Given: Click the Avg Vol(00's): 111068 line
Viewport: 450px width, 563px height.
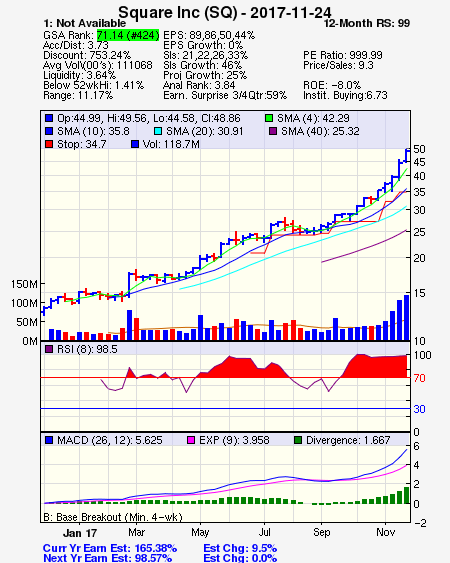Looking at the screenshot, I should coord(98,65).
